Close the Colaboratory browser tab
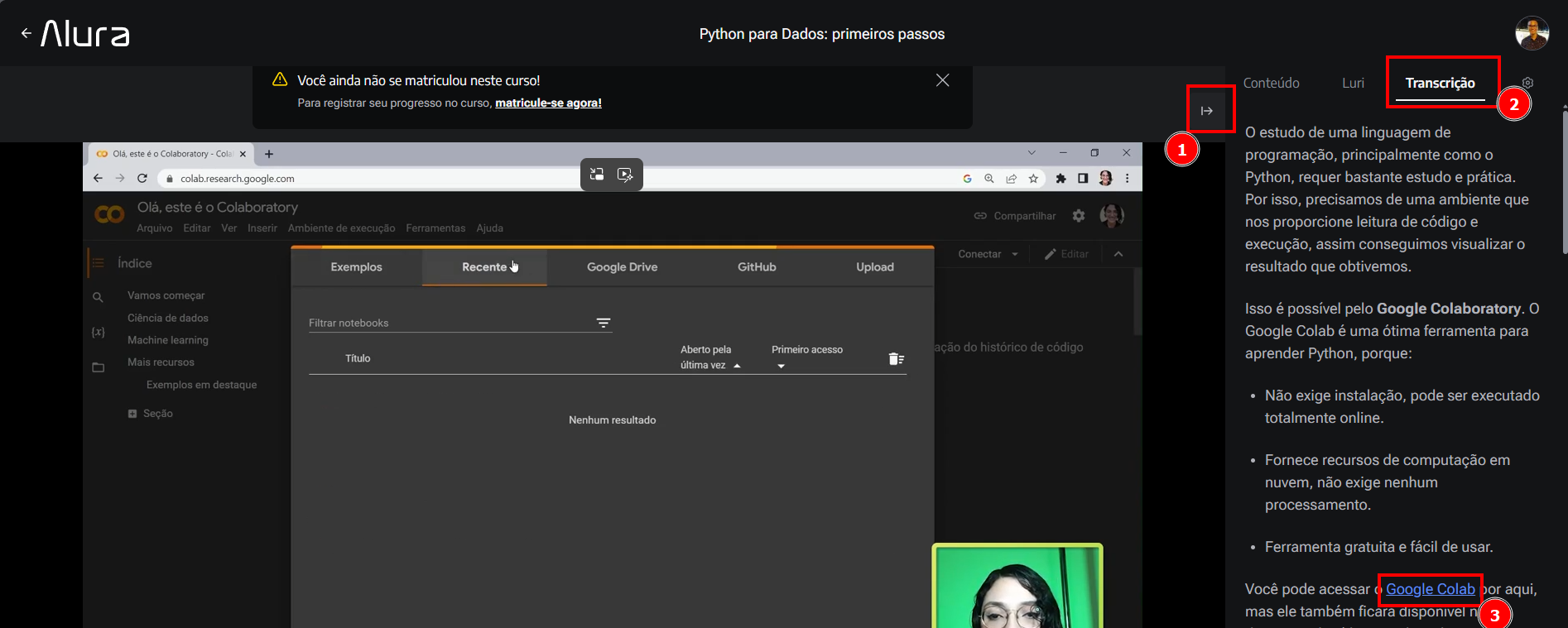 point(243,154)
